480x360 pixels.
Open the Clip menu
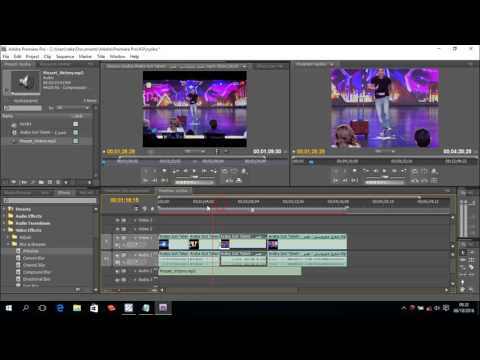click(47, 57)
